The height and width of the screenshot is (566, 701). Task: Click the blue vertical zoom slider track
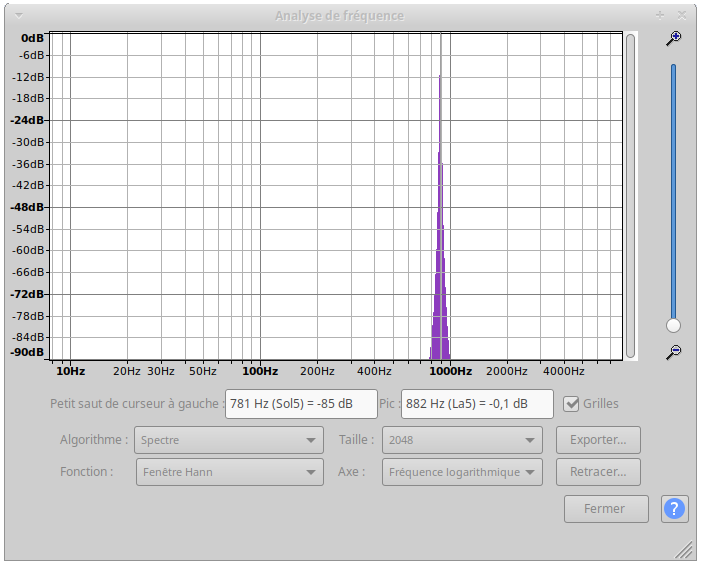tap(673, 192)
